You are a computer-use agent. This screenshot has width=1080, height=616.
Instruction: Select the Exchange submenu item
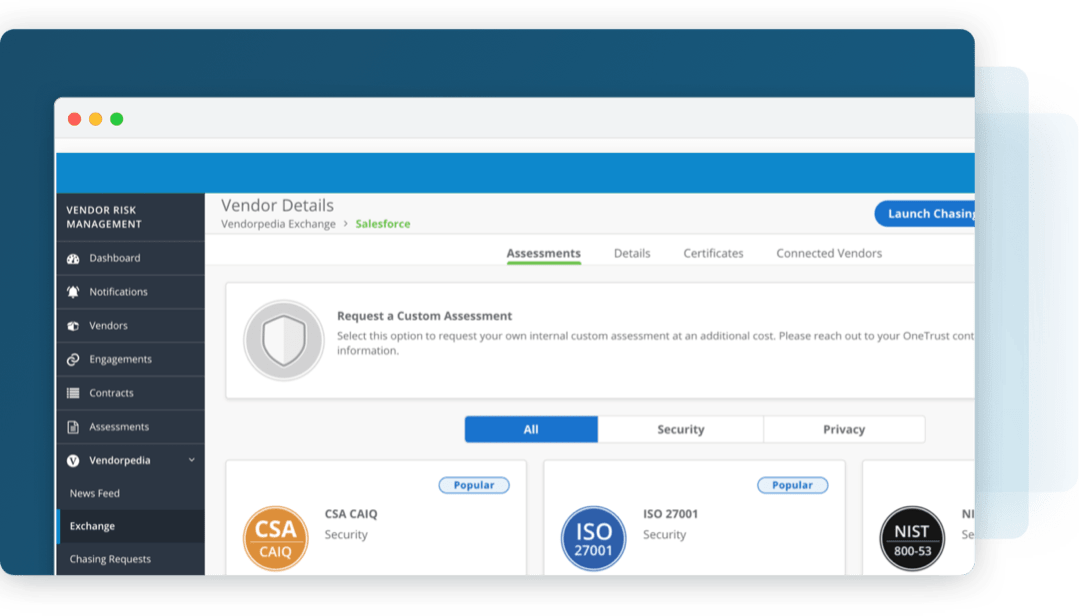pos(131,526)
